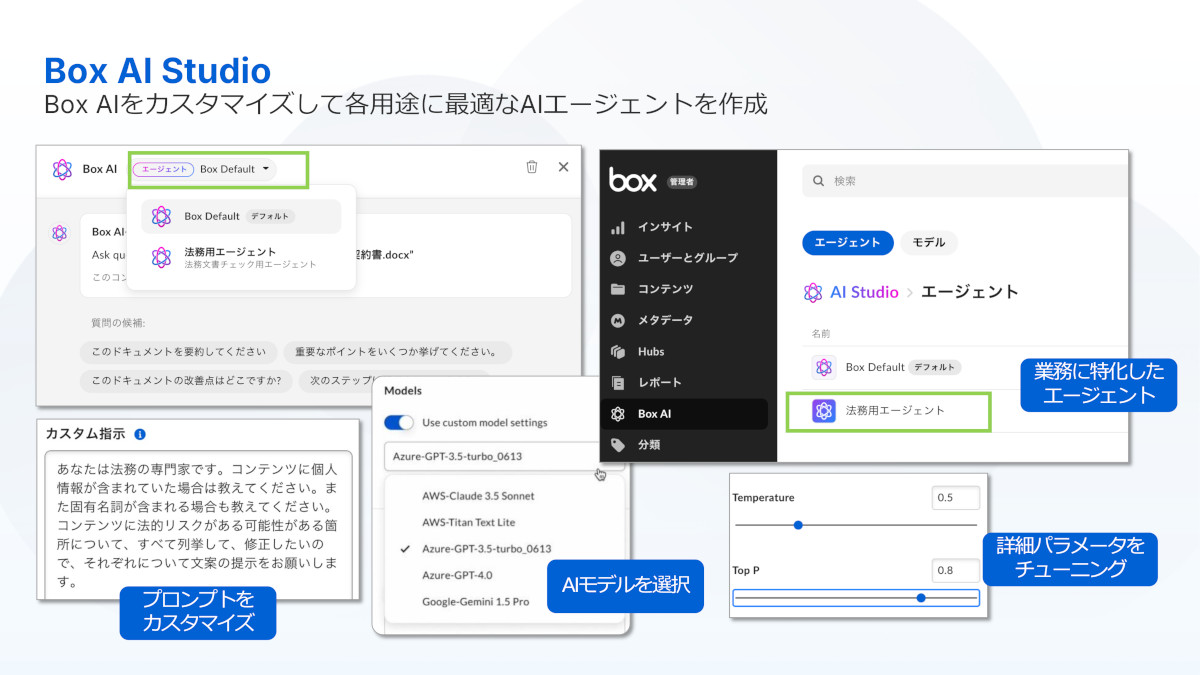This screenshot has height=675, width=1200.
Task: Click the info icon beside カスタム指示
Action: (140, 434)
